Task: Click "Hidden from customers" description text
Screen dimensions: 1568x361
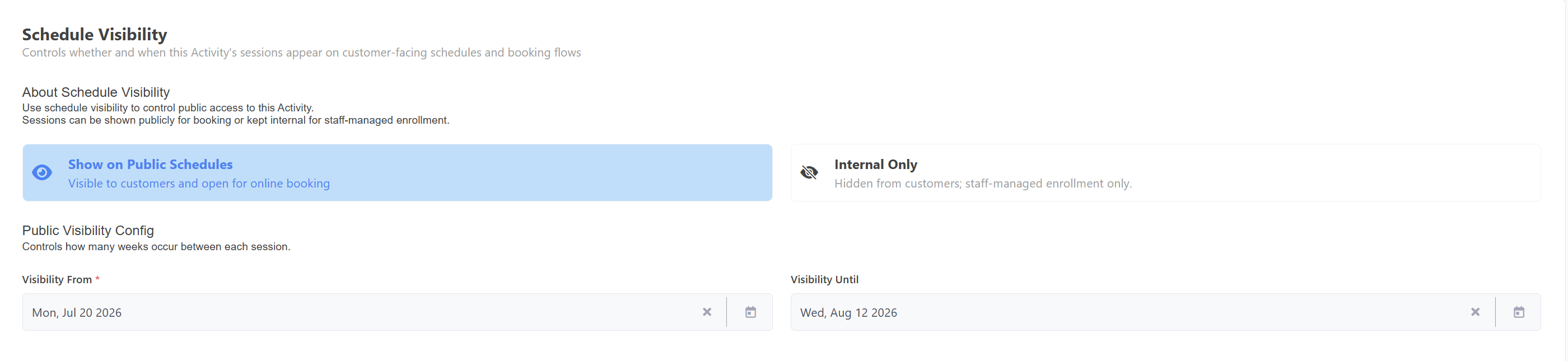Action: pyautogui.click(x=982, y=183)
